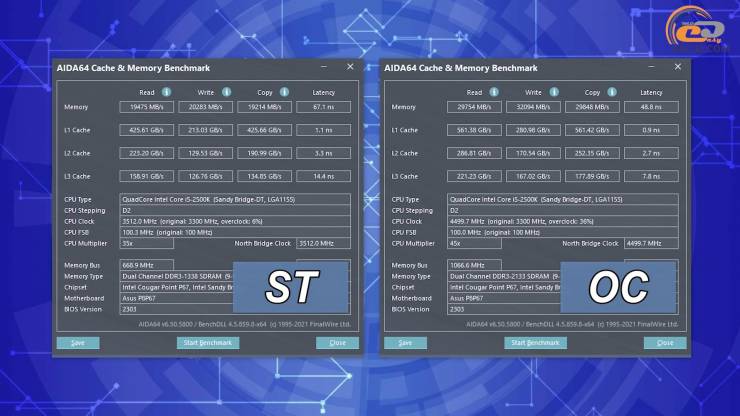
Task: Click Memory Bus value 1066.6 MHz
Action: coord(474,265)
